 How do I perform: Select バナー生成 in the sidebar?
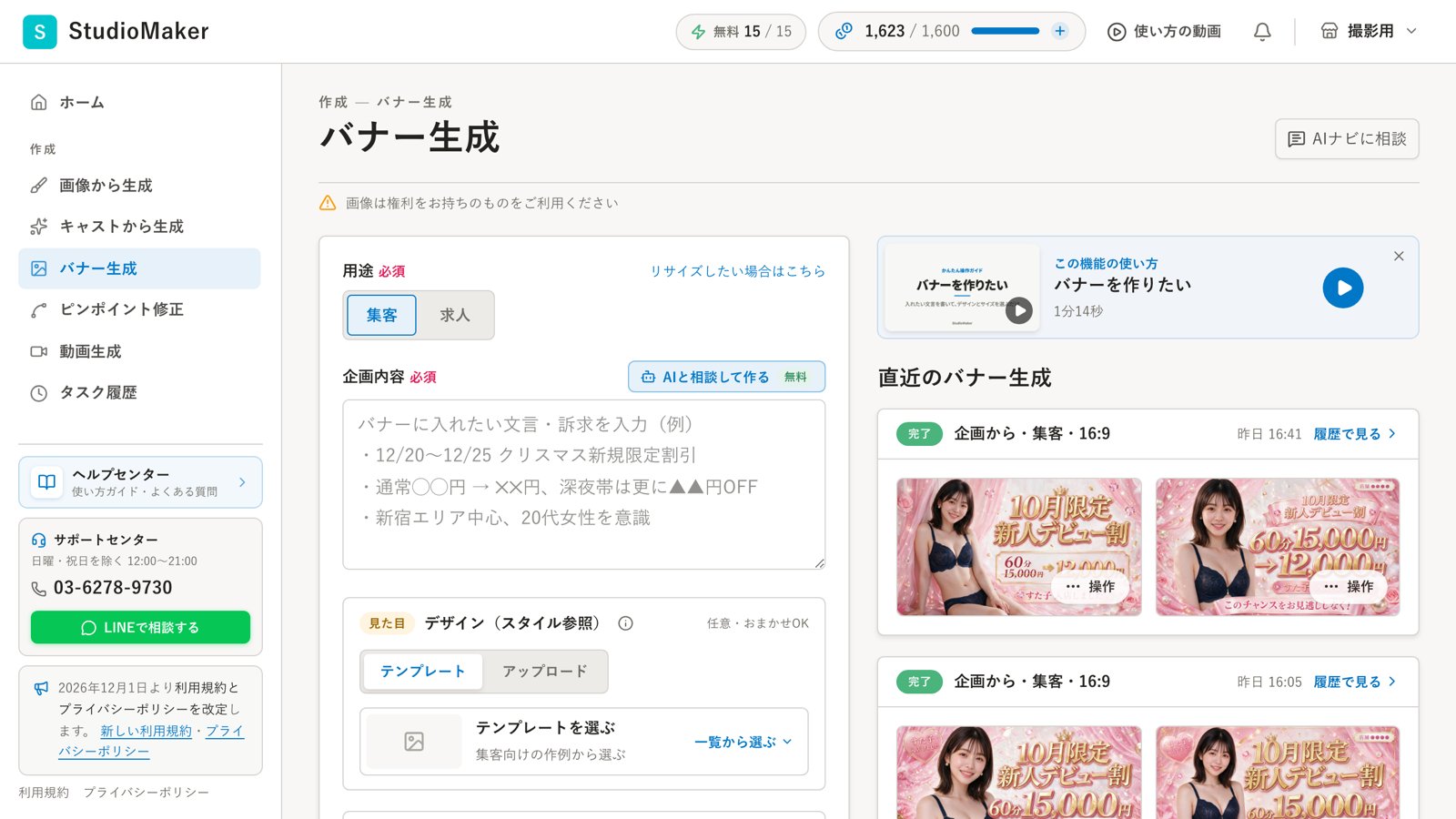139,268
